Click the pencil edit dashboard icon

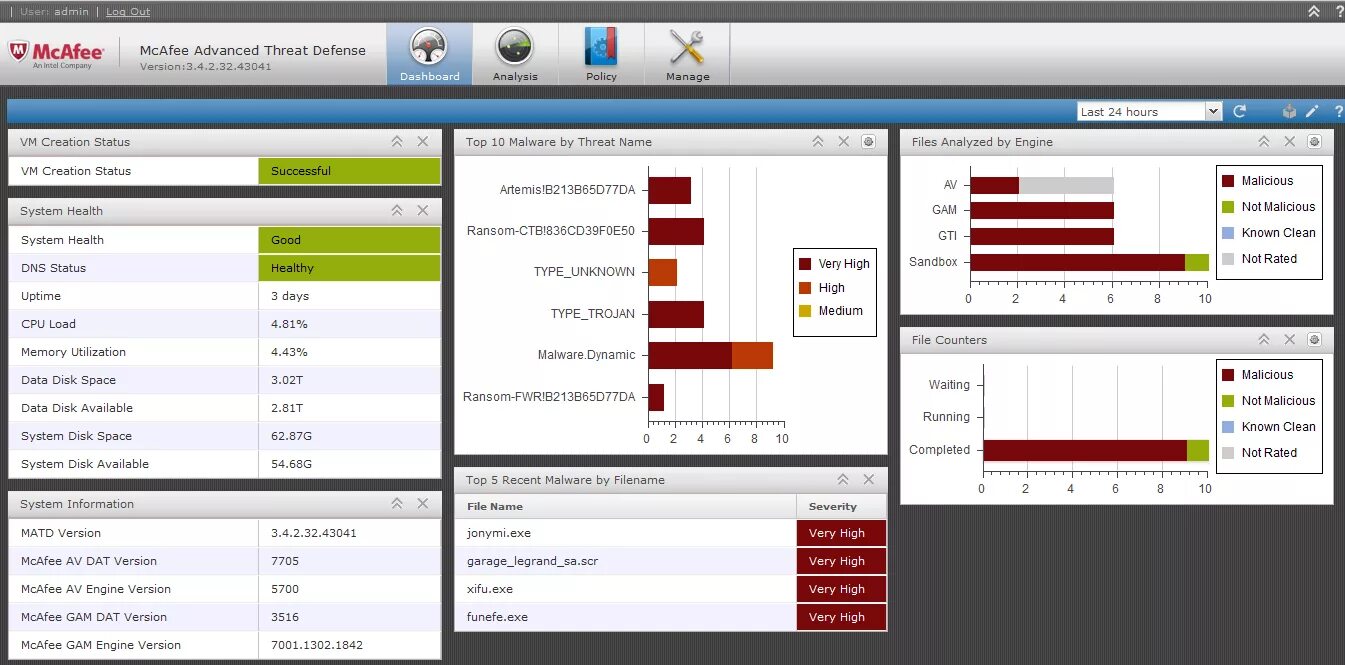(x=1312, y=112)
